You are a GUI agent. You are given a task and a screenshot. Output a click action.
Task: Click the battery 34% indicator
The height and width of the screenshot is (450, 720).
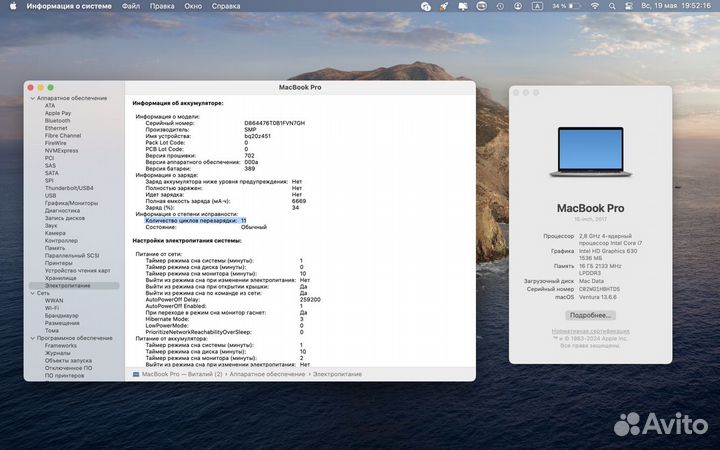(x=566, y=6)
